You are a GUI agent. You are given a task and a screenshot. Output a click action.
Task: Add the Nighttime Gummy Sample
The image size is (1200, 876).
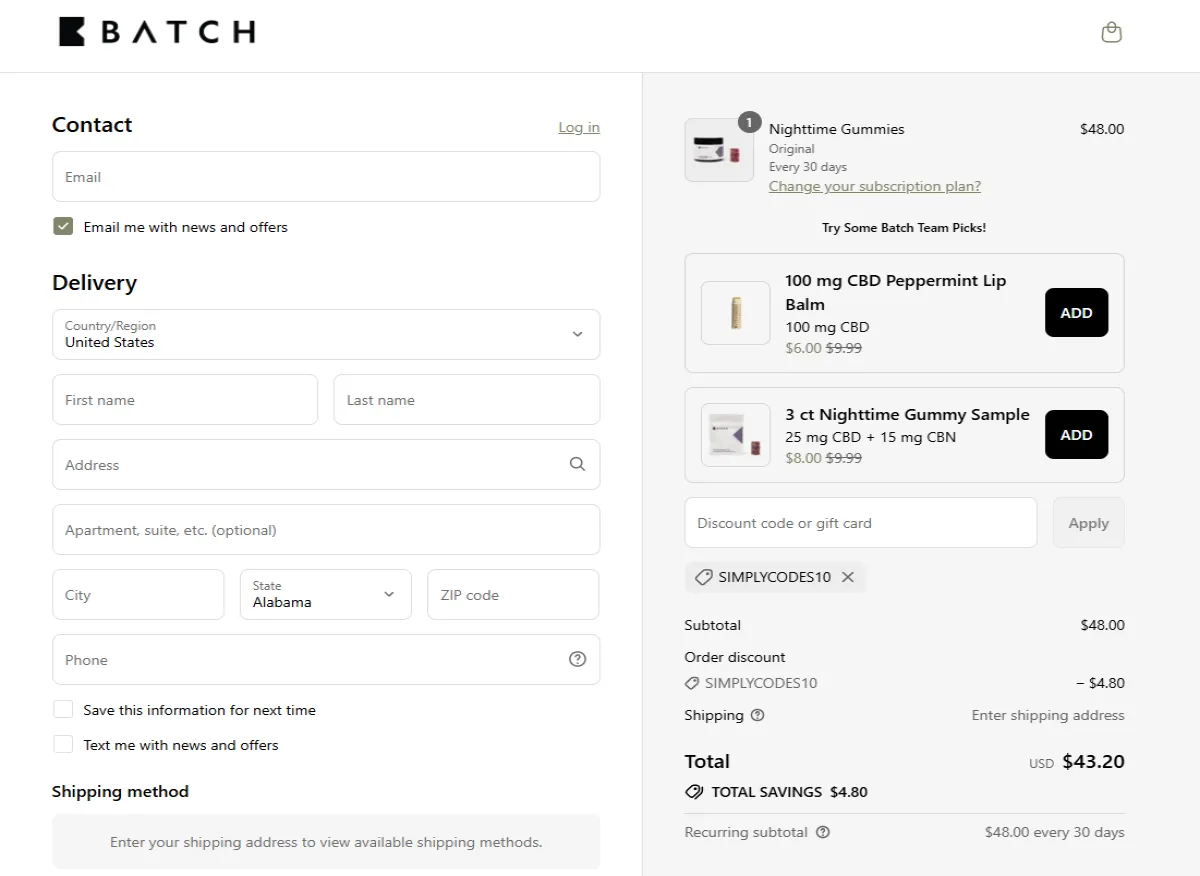click(1076, 435)
